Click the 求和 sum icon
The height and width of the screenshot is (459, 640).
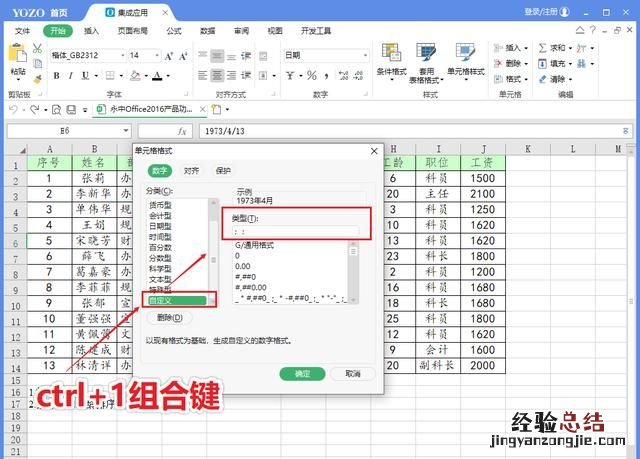click(x=542, y=48)
